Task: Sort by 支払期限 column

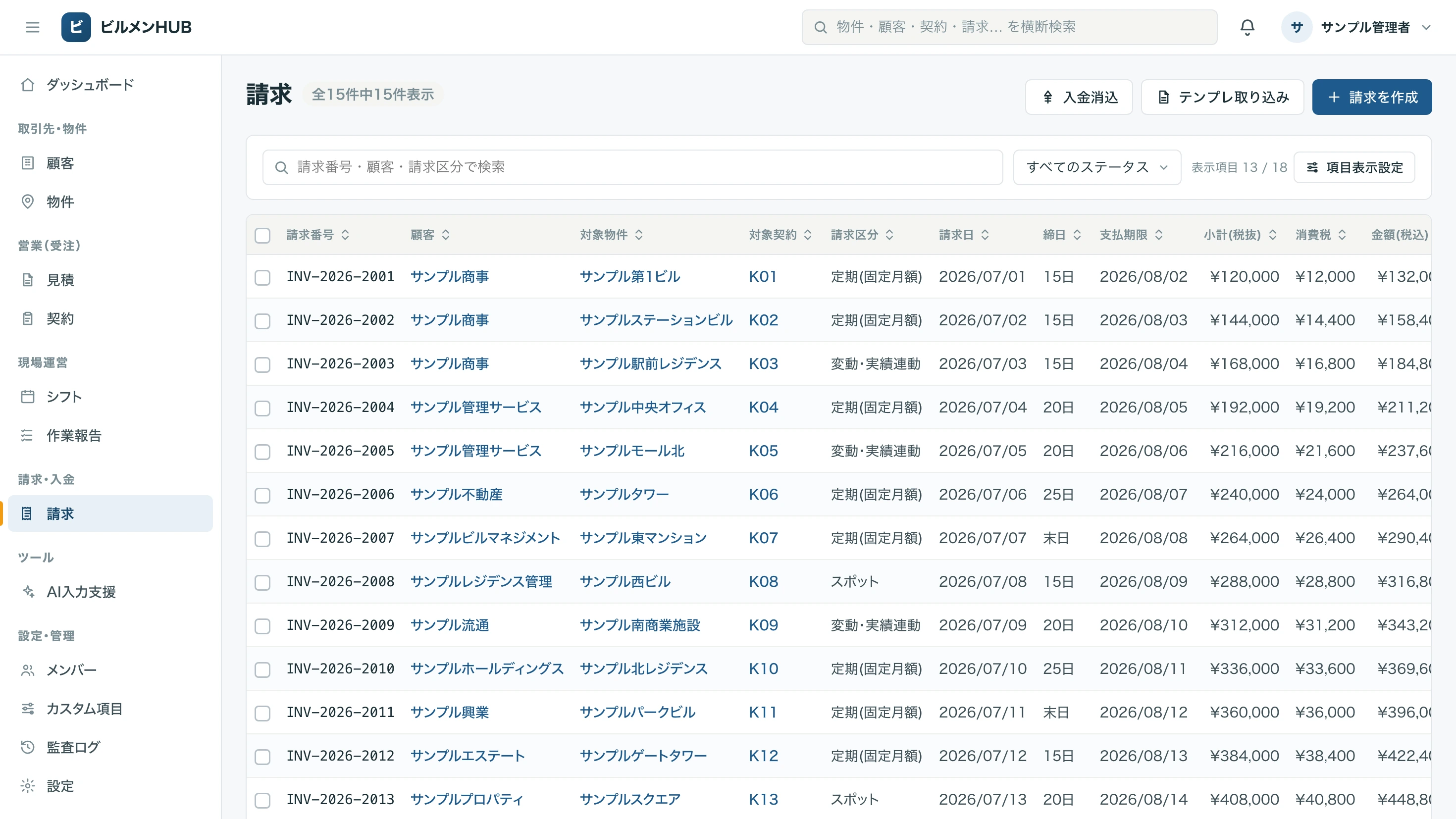Action: click(x=1132, y=235)
